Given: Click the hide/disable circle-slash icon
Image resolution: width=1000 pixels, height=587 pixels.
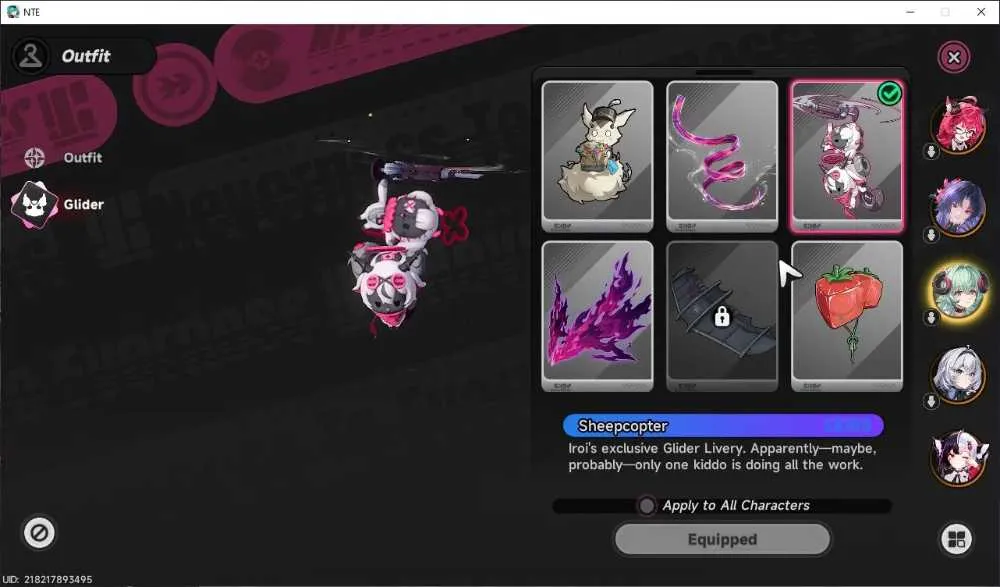Looking at the screenshot, I should [x=39, y=533].
